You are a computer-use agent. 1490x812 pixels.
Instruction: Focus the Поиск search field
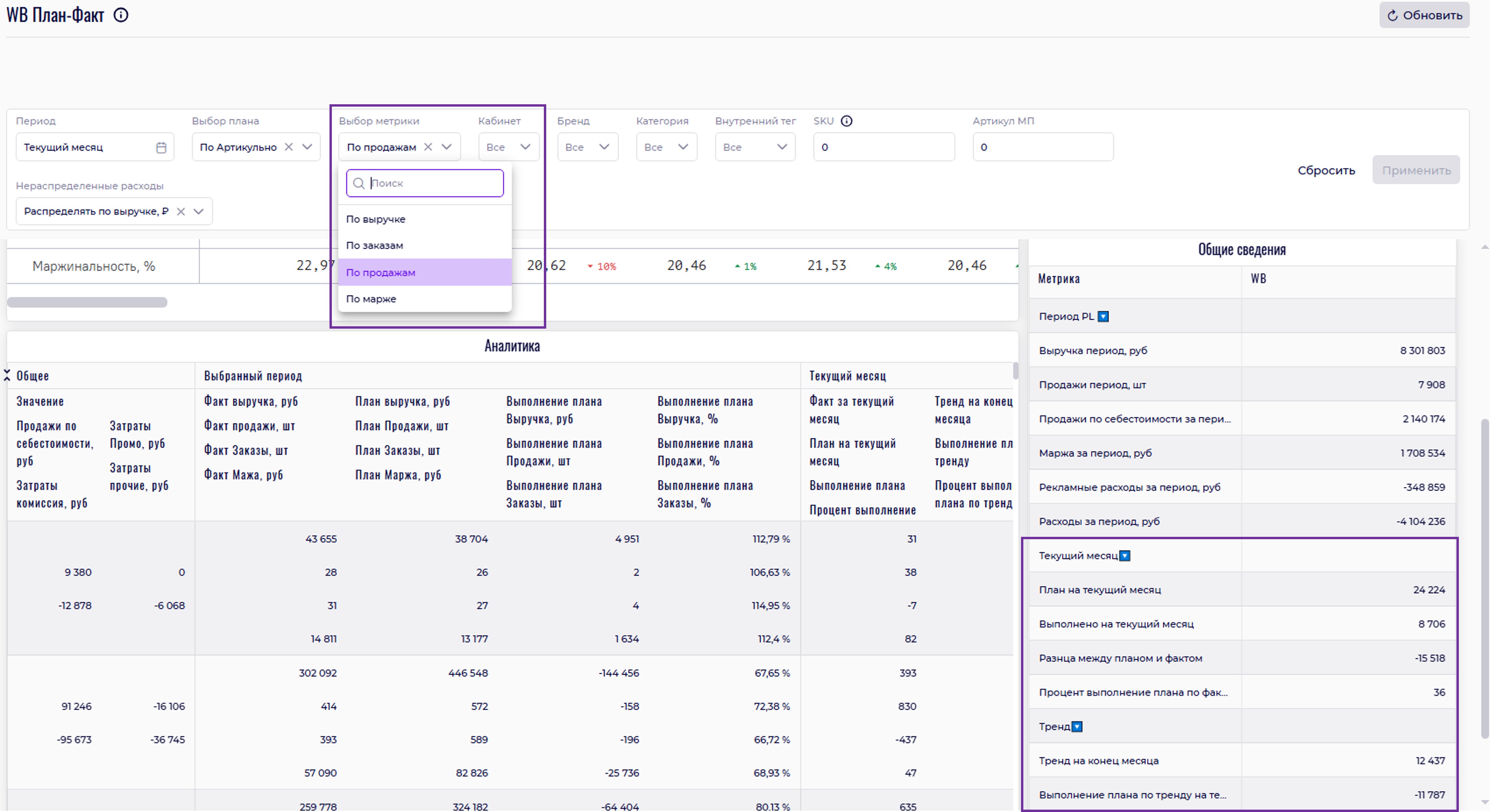pyautogui.click(x=434, y=183)
